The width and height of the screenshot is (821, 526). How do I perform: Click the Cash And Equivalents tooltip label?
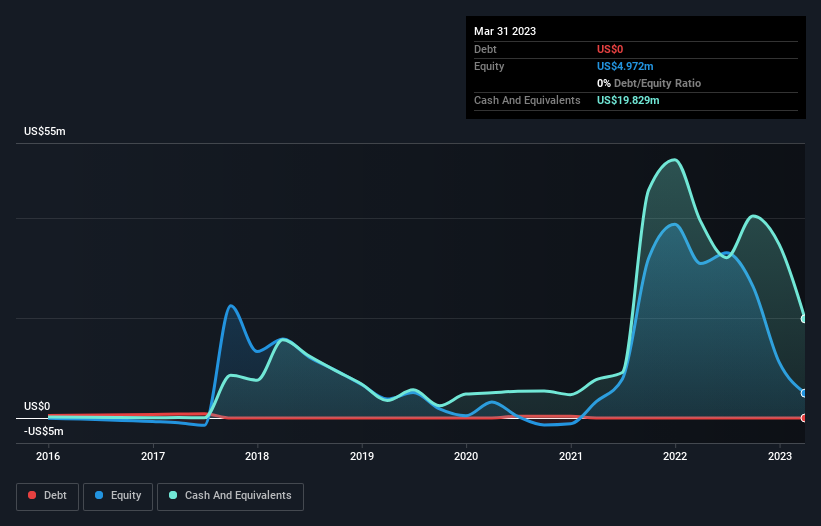coord(527,100)
